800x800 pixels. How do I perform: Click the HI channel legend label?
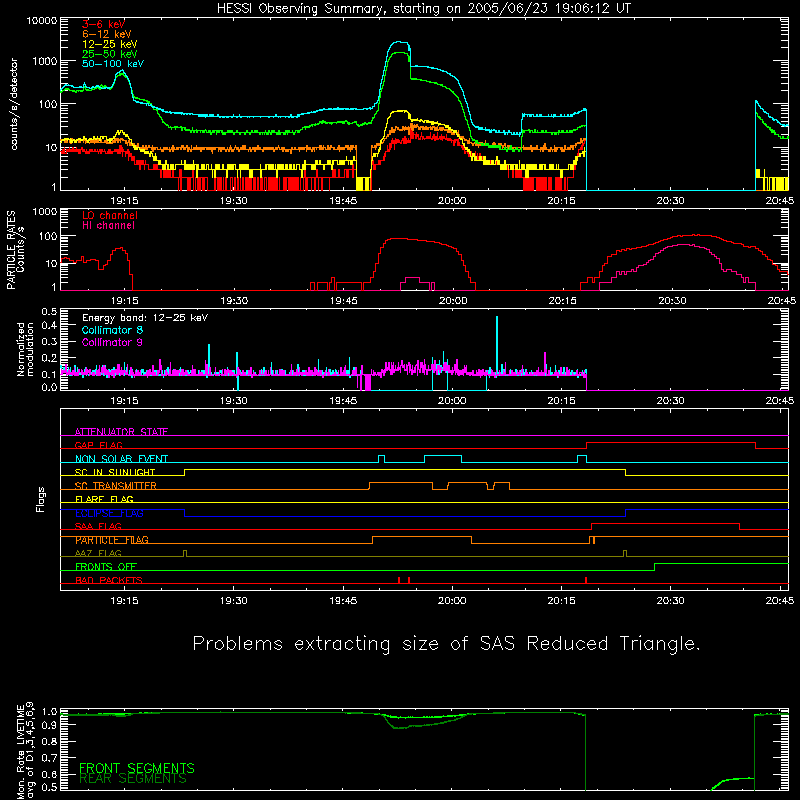(x=108, y=226)
